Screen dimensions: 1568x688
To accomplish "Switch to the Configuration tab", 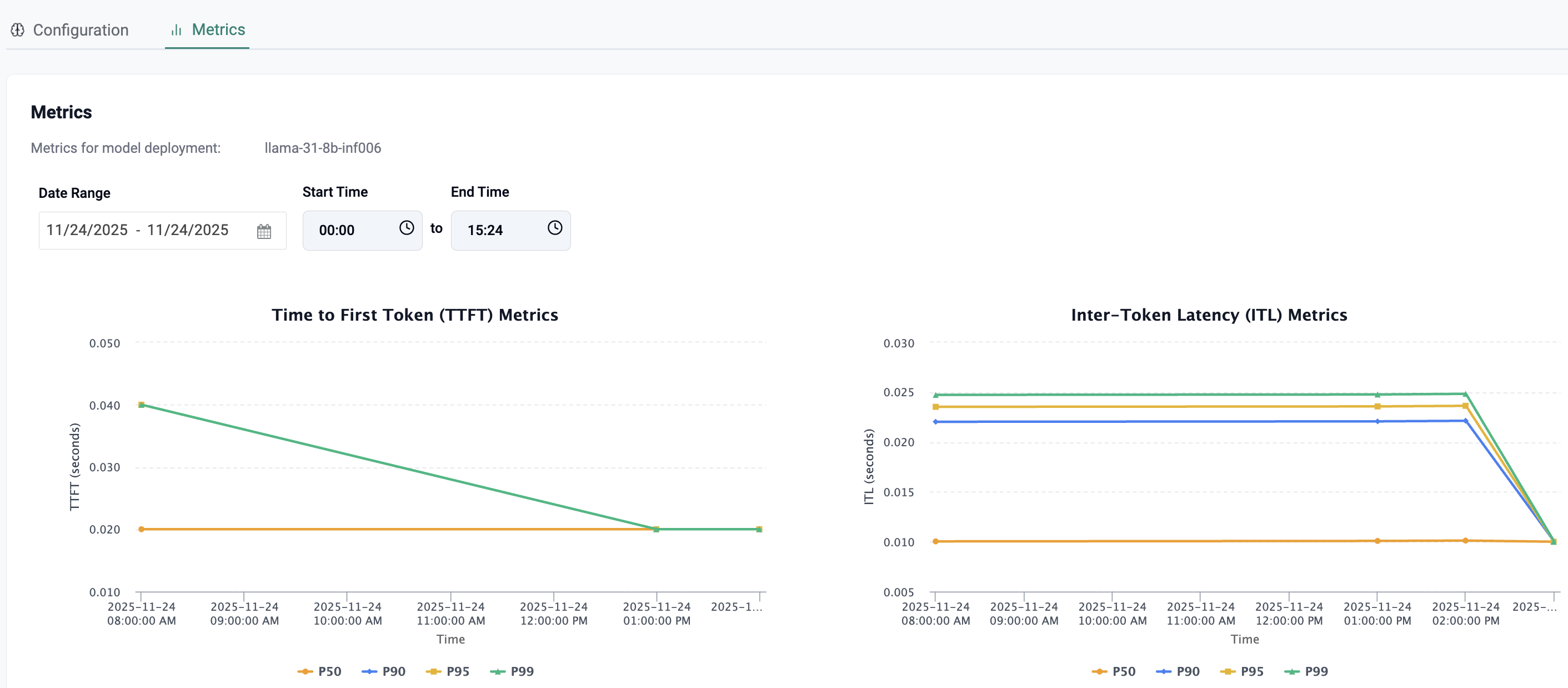I will tap(81, 30).
